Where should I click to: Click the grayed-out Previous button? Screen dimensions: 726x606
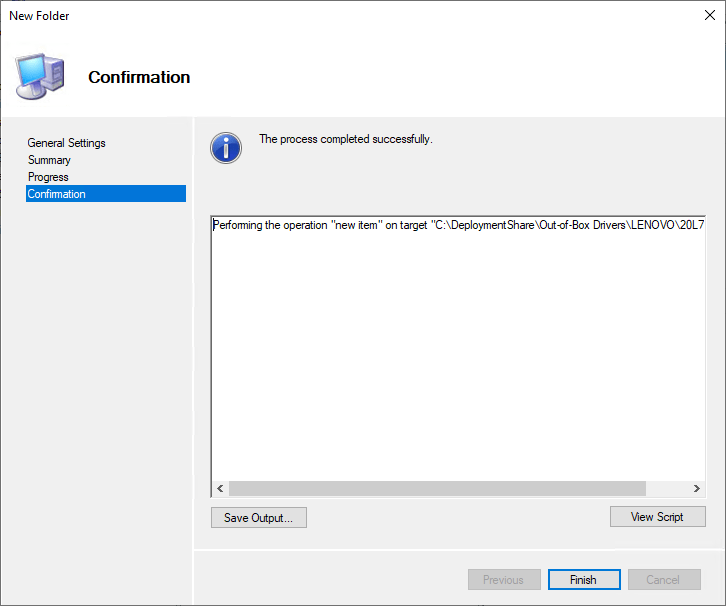click(x=503, y=580)
